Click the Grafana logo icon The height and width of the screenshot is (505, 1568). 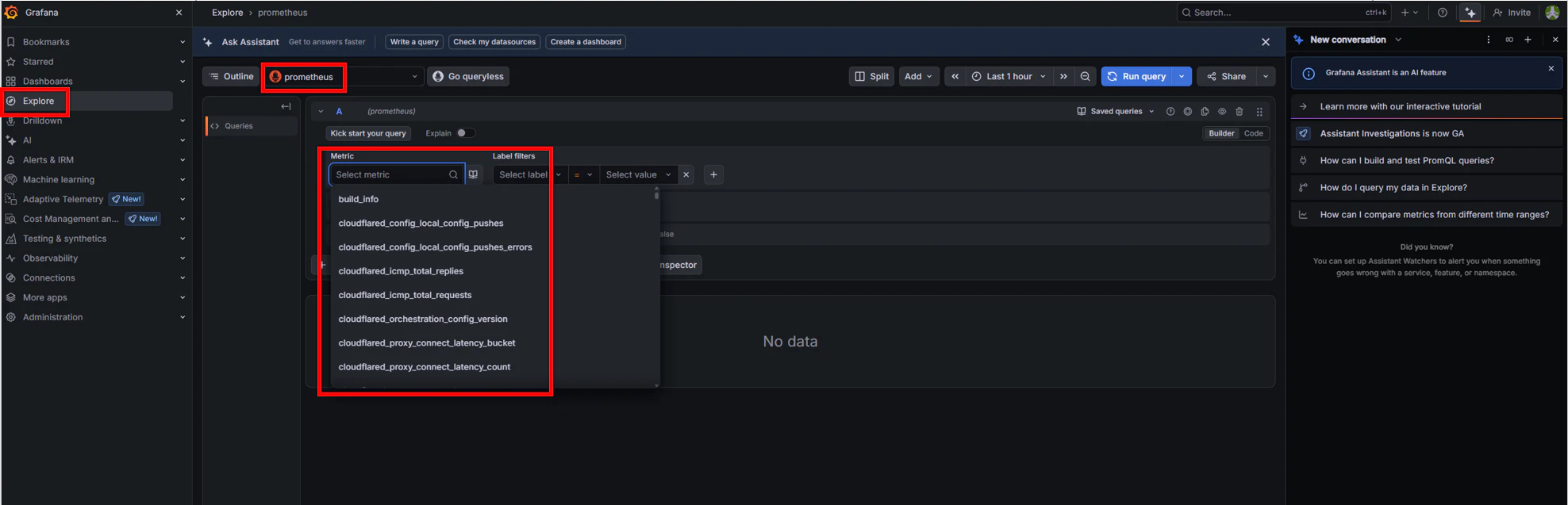pos(11,12)
